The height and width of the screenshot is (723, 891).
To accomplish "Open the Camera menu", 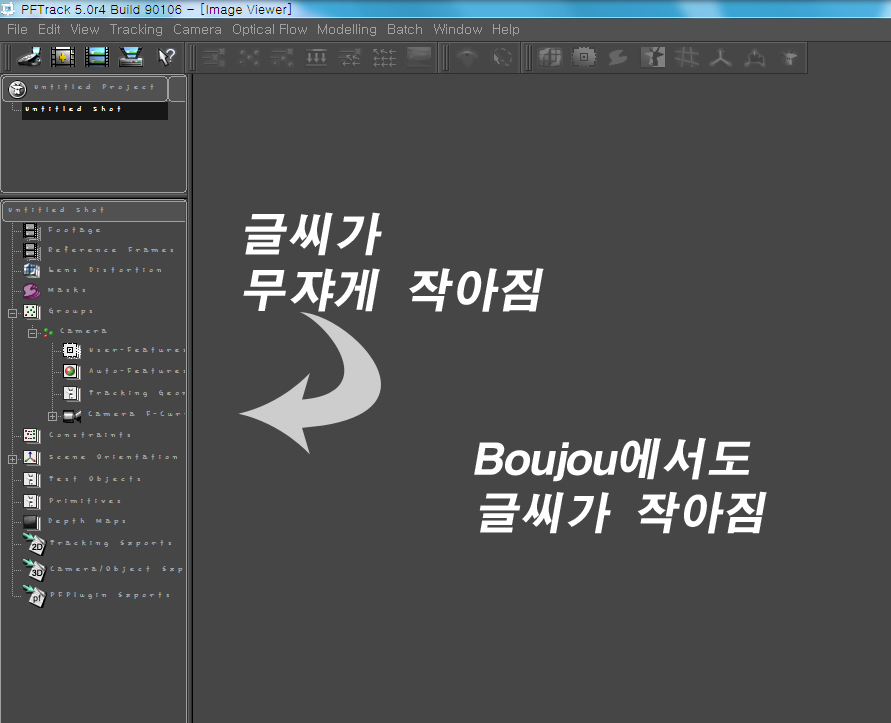I will coord(197,30).
